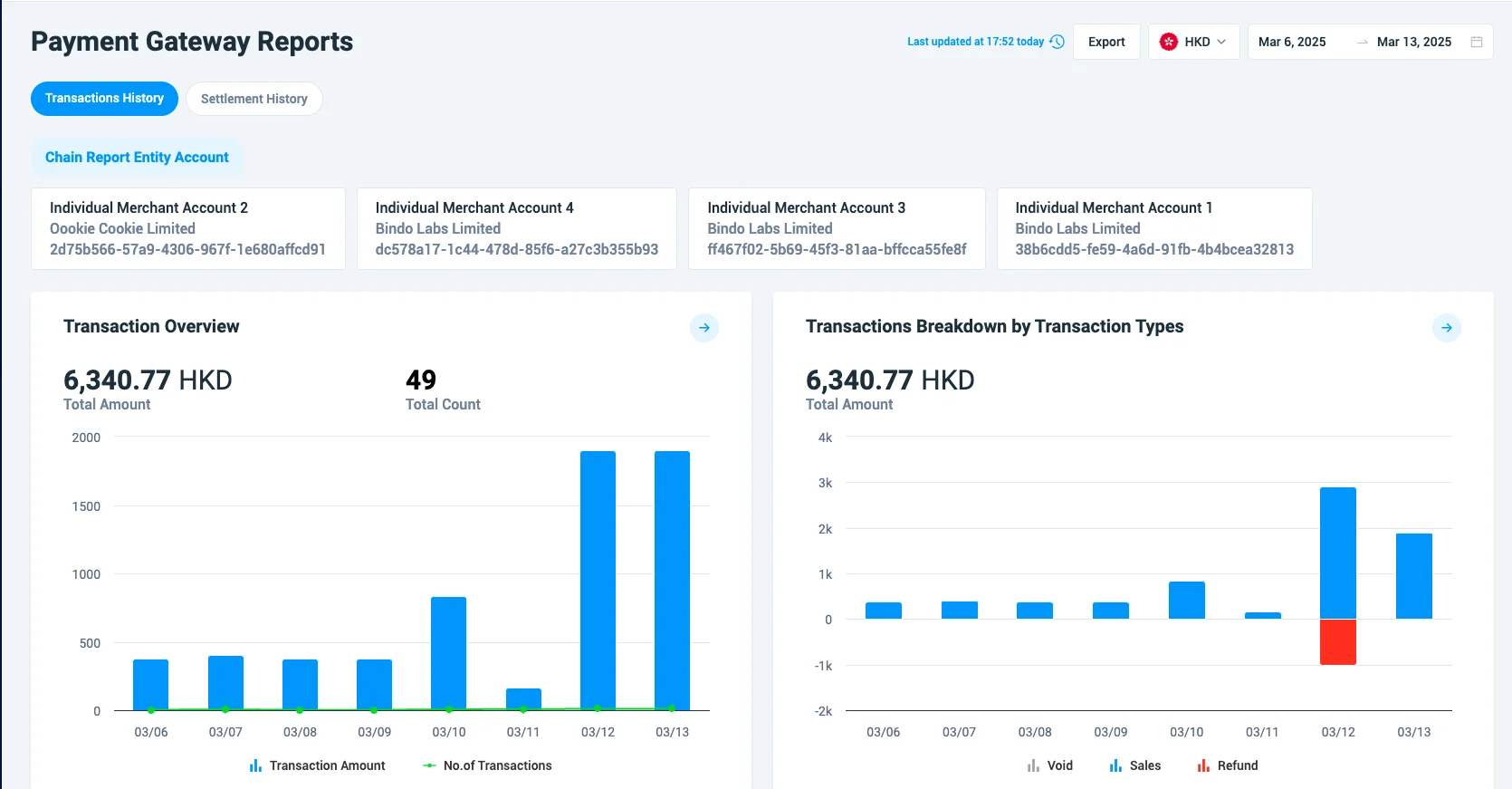1512x789 pixels.
Task: Open Transaction Overview details arrow
Action: 704,328
